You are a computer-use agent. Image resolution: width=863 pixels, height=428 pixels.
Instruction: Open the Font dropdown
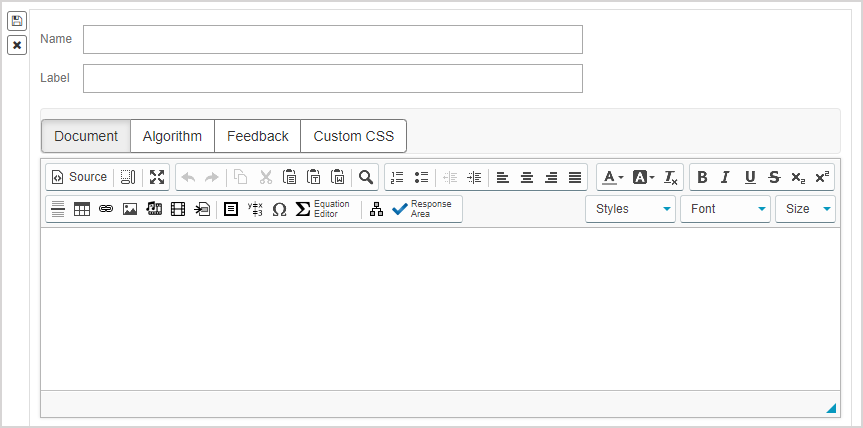725,209
